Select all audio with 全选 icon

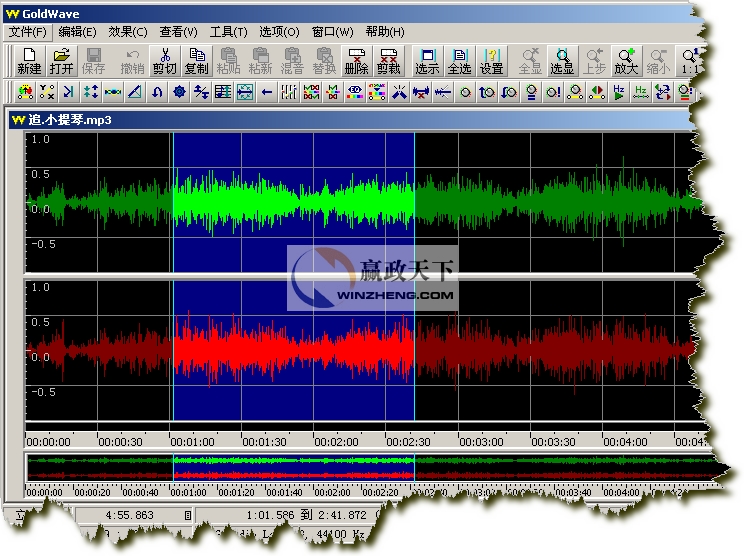click(459, 61)
